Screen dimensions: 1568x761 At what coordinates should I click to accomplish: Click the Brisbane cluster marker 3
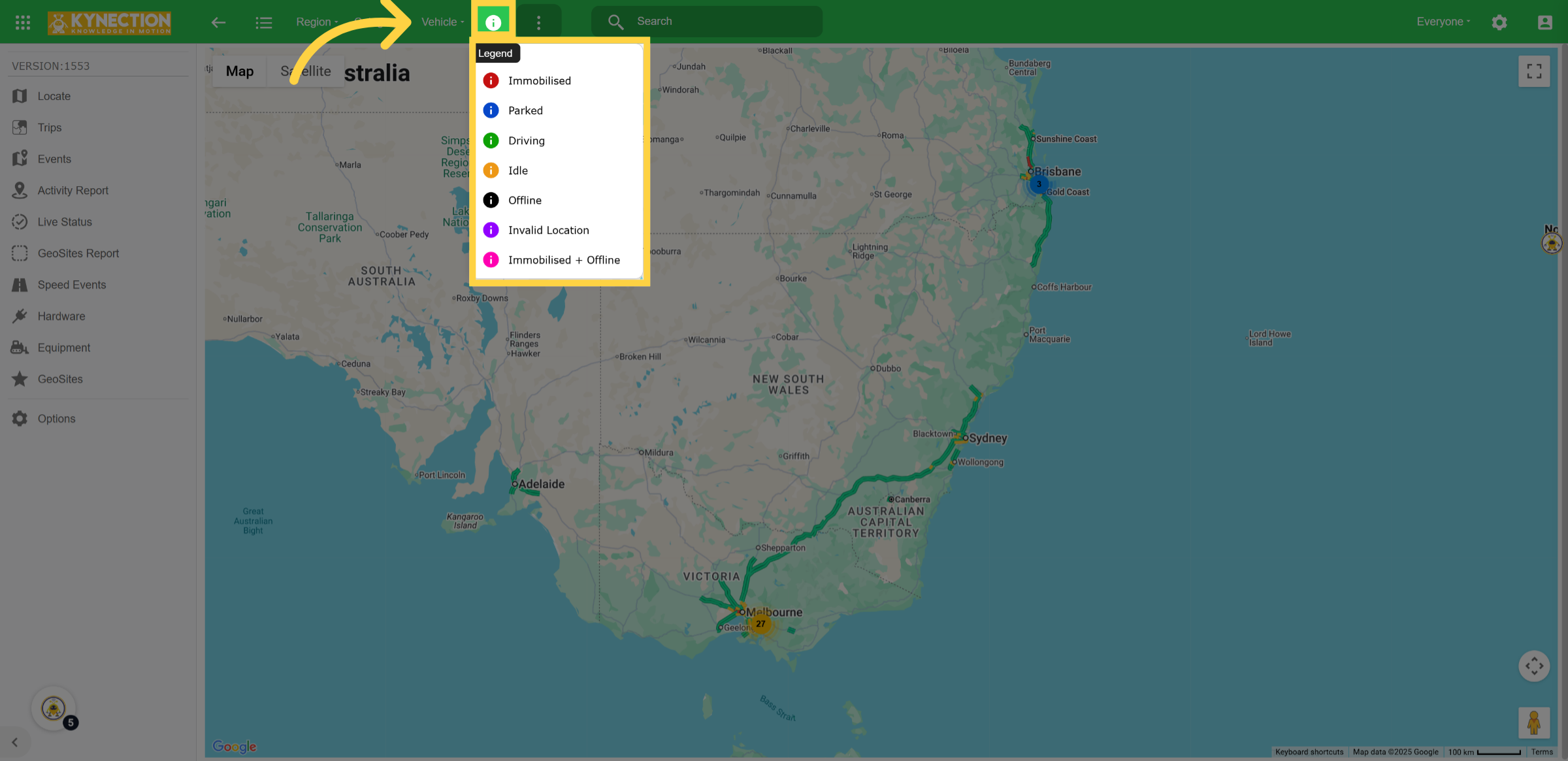pos(1039,184)
